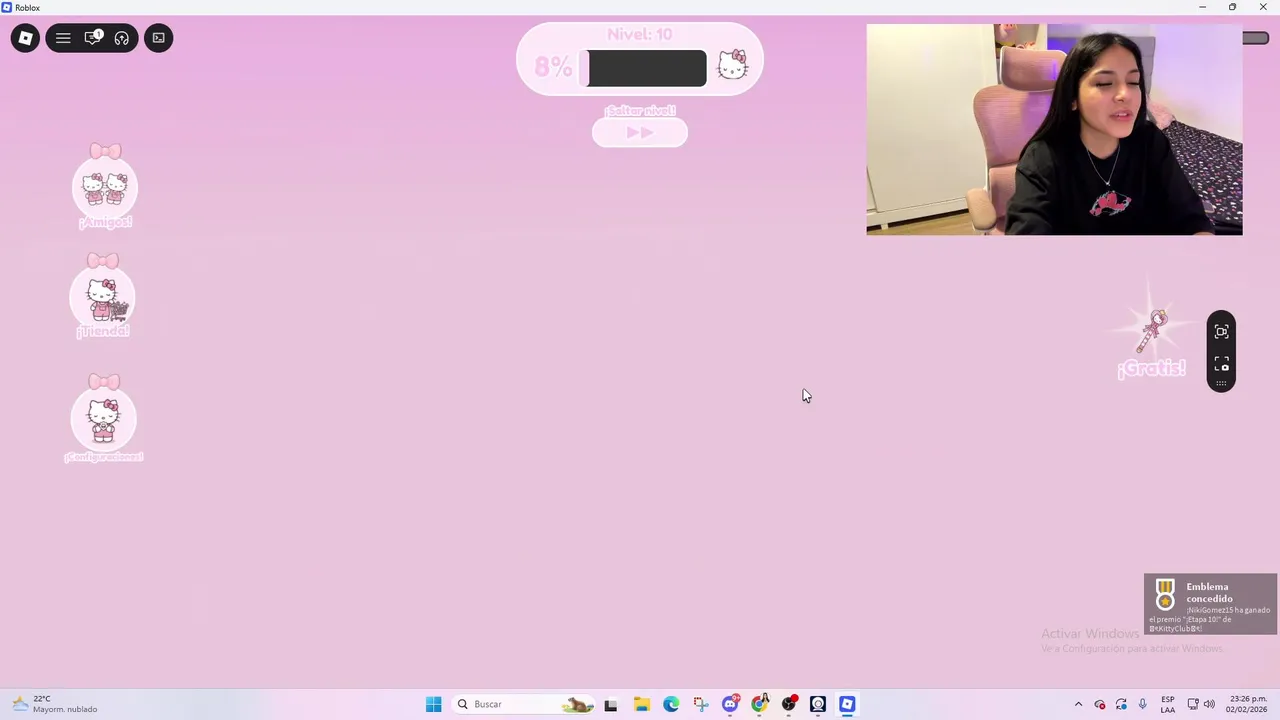This screenshot has height=720, width=1280.
Task: Click the tray sync arrows icon
Action: pyautogui.click(x=1121, y=704)
